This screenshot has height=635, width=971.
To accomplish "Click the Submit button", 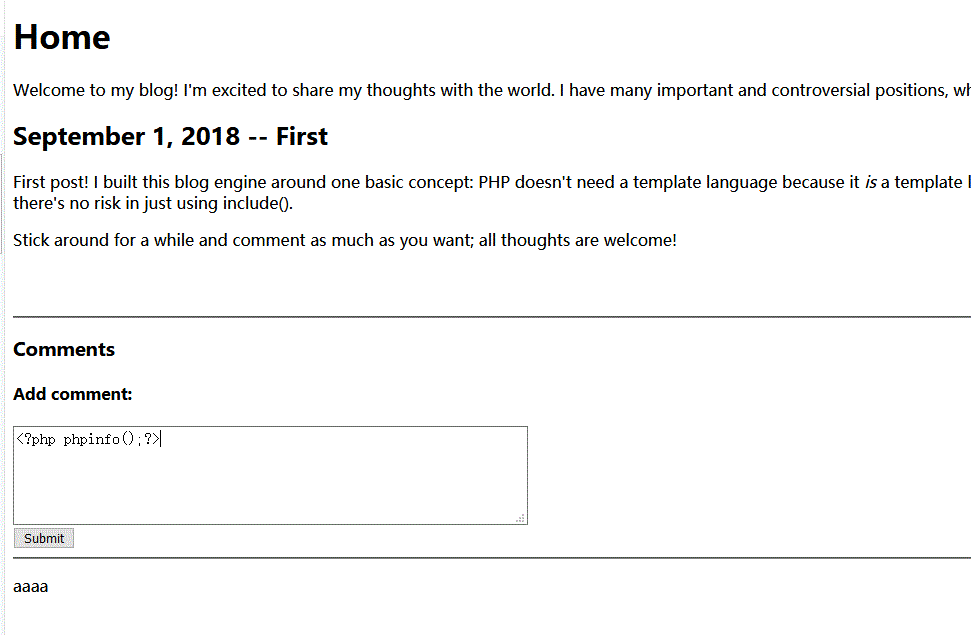I will click(x=44, y=538).
